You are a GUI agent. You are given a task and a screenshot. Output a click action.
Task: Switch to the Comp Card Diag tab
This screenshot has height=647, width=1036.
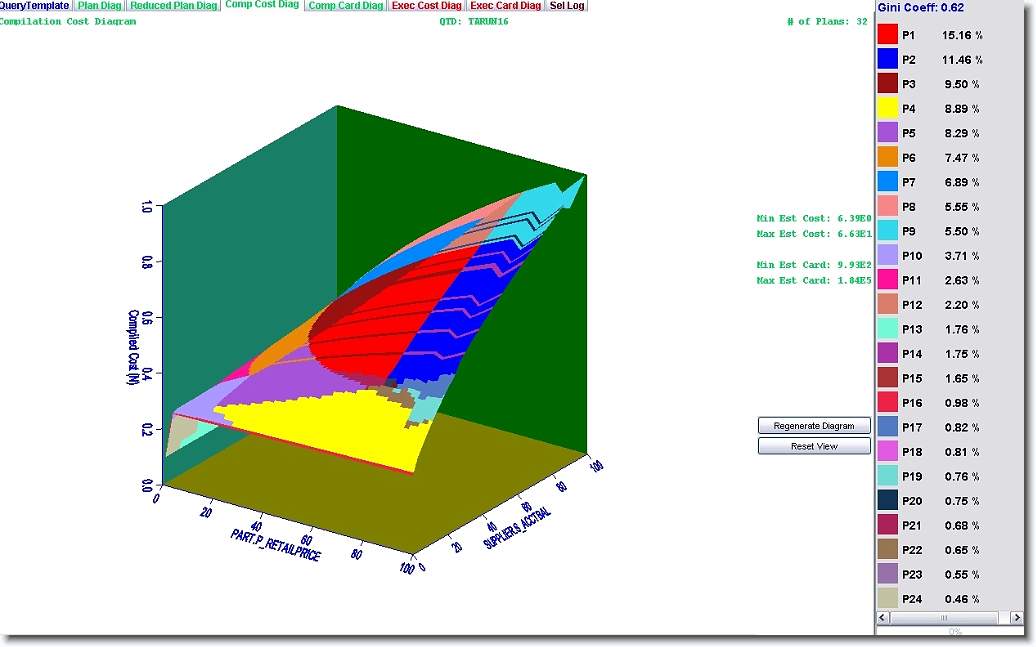[x=346, y=6]
